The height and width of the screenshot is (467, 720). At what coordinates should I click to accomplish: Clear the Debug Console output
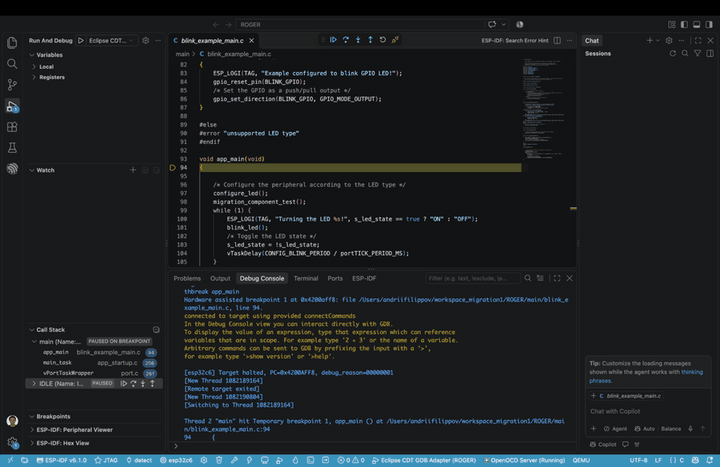(540, 278)
